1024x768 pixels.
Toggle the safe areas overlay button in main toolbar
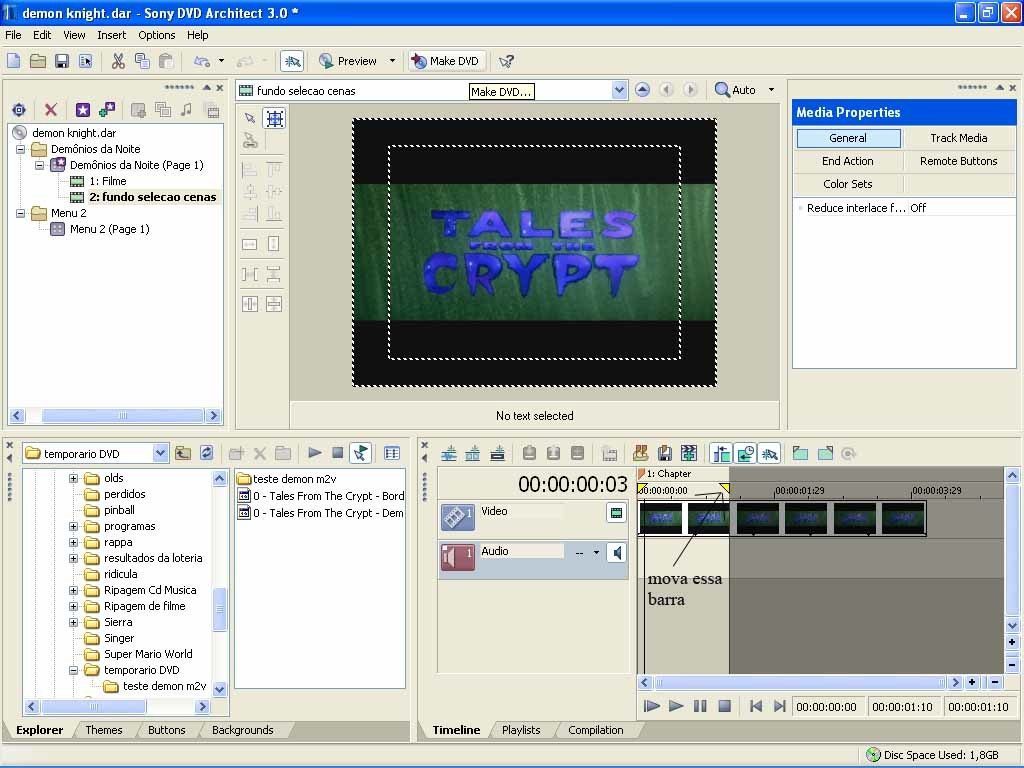(x=292, y=61)
